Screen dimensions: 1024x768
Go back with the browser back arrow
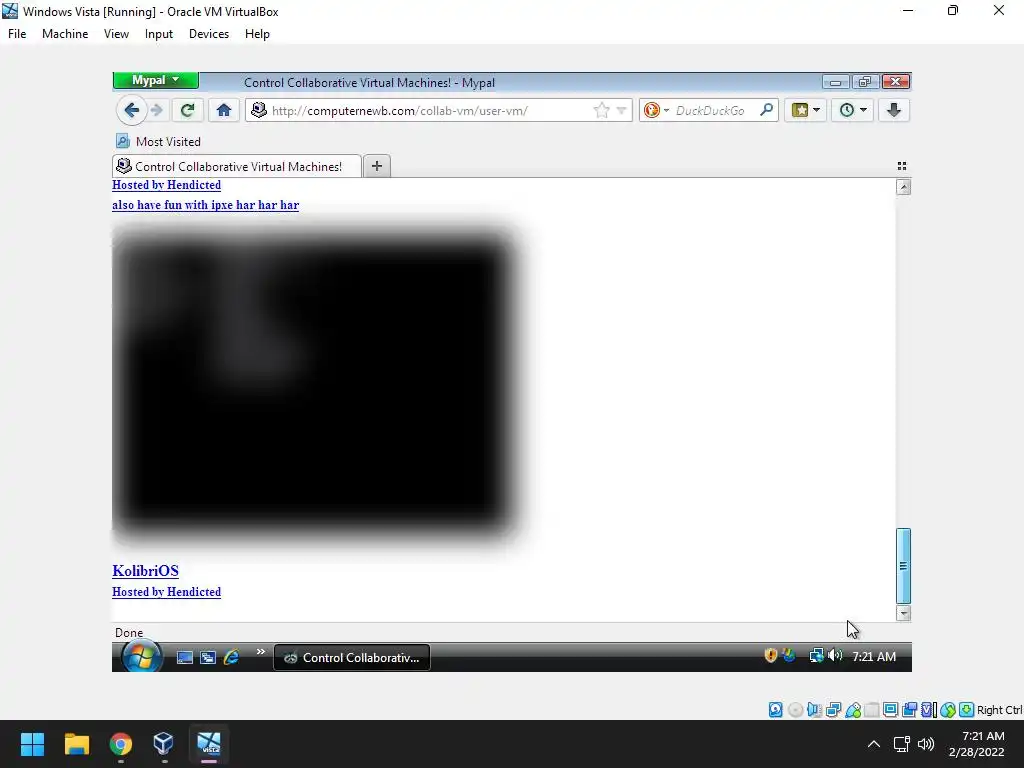click(131, 110)
